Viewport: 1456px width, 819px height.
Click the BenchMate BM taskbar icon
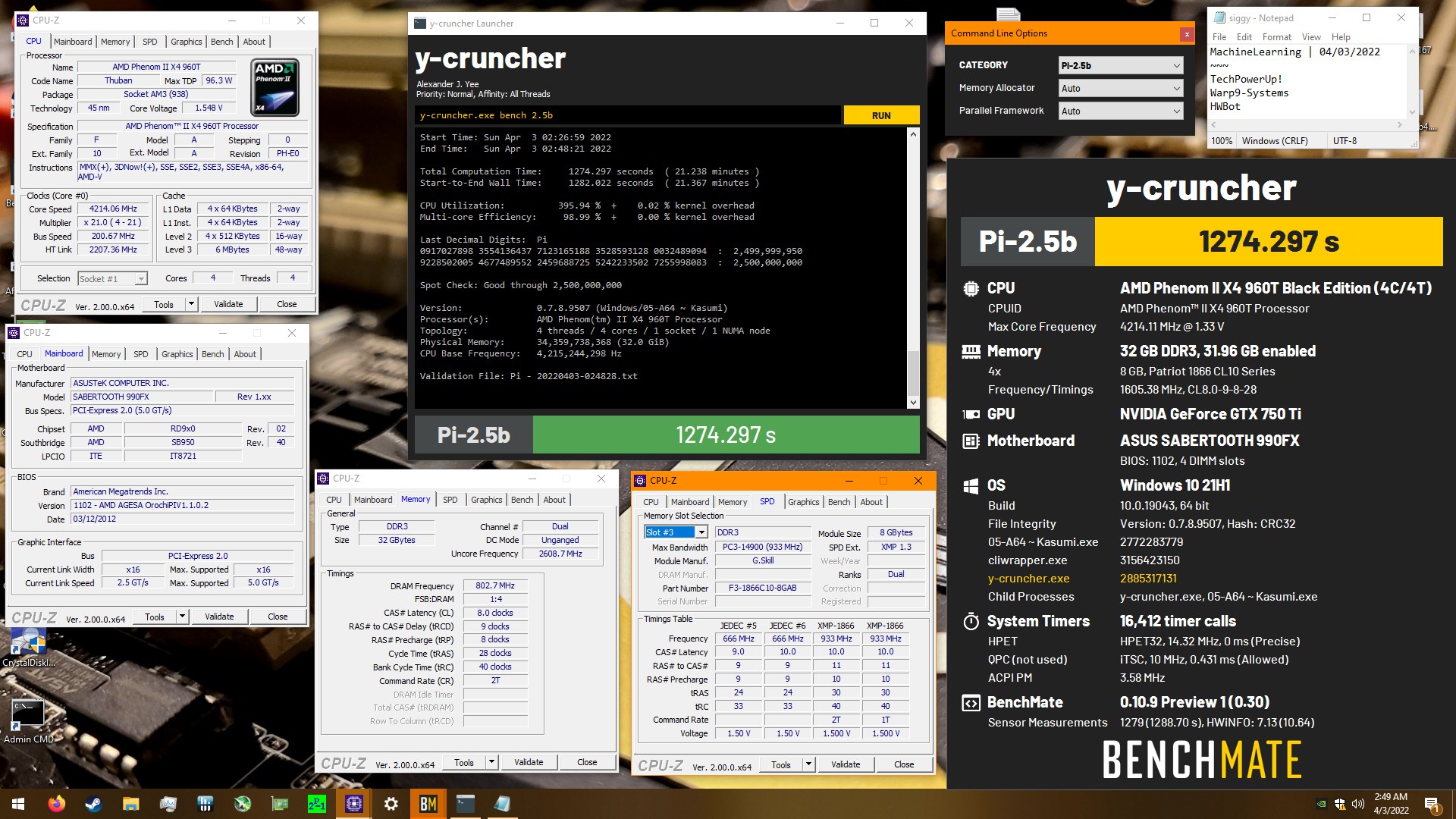428,804
